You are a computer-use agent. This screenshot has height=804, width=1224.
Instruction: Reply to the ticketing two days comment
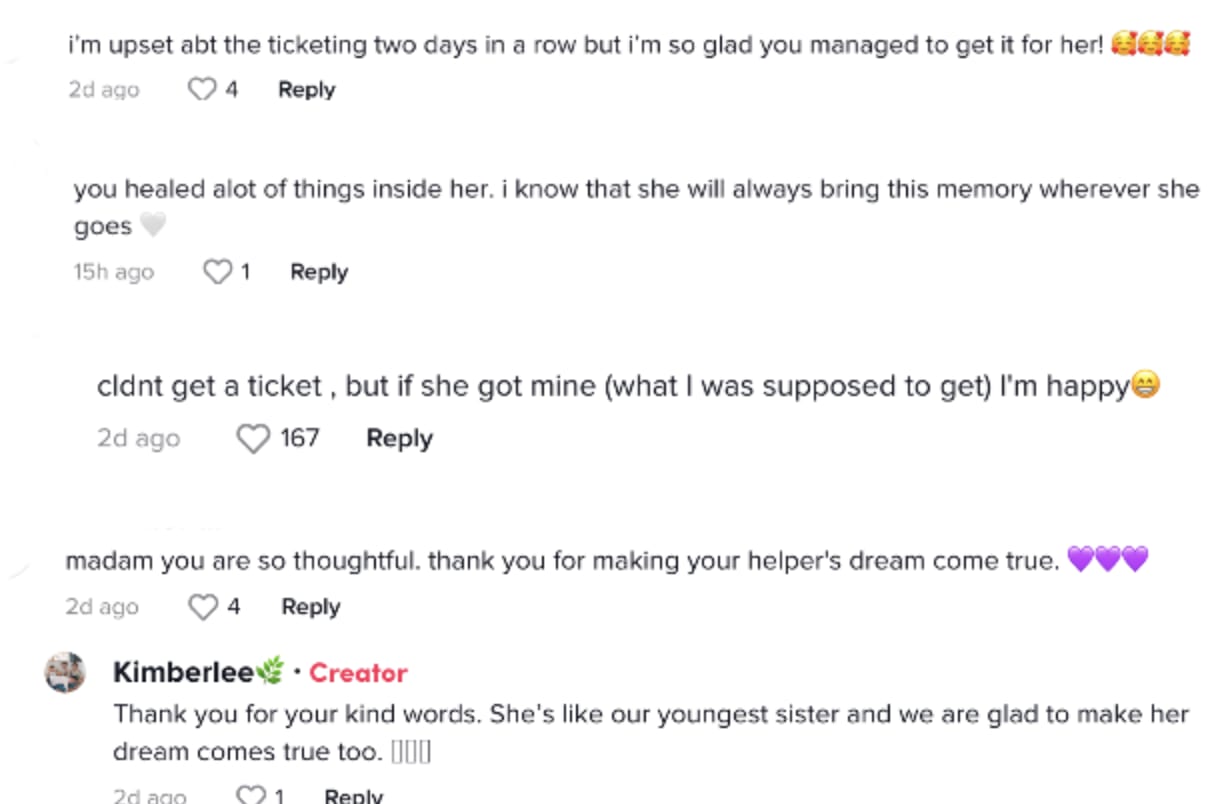tap(306, 90)
